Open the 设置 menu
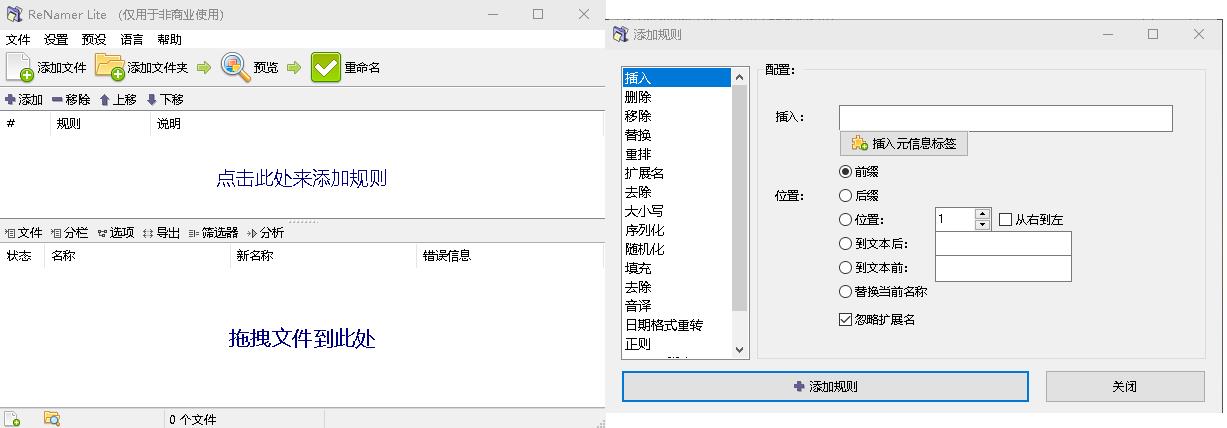The image size is (1227, 428). coord(56,40)
